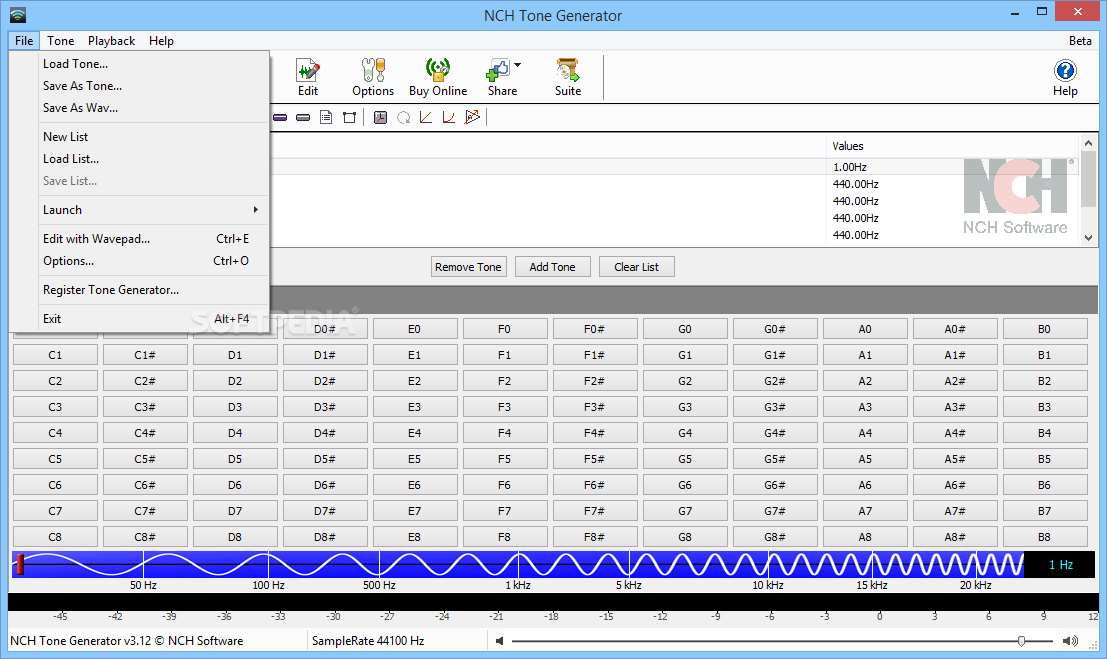Click the G0 note button

pos(685,329)
